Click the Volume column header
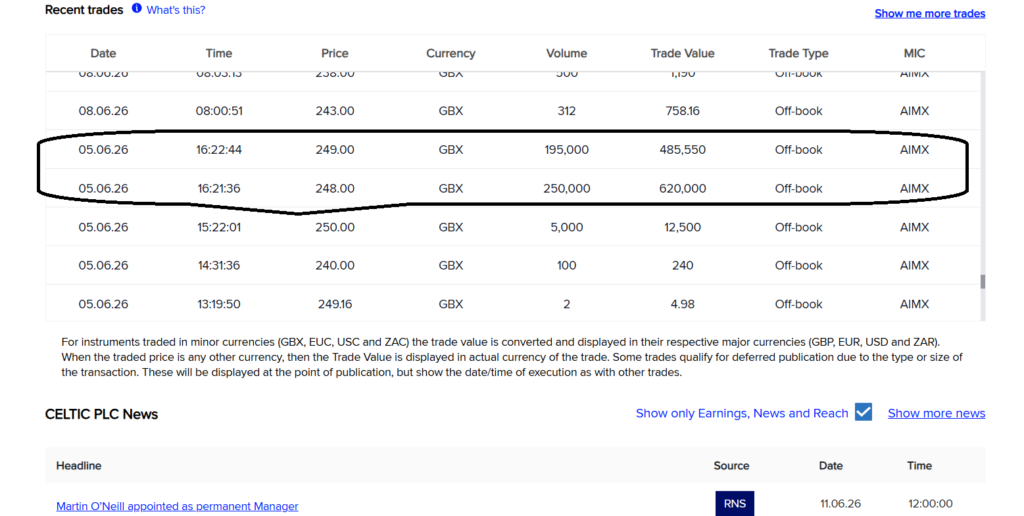1024x516 pixels. pyautogui.click(x=567, y=54)
